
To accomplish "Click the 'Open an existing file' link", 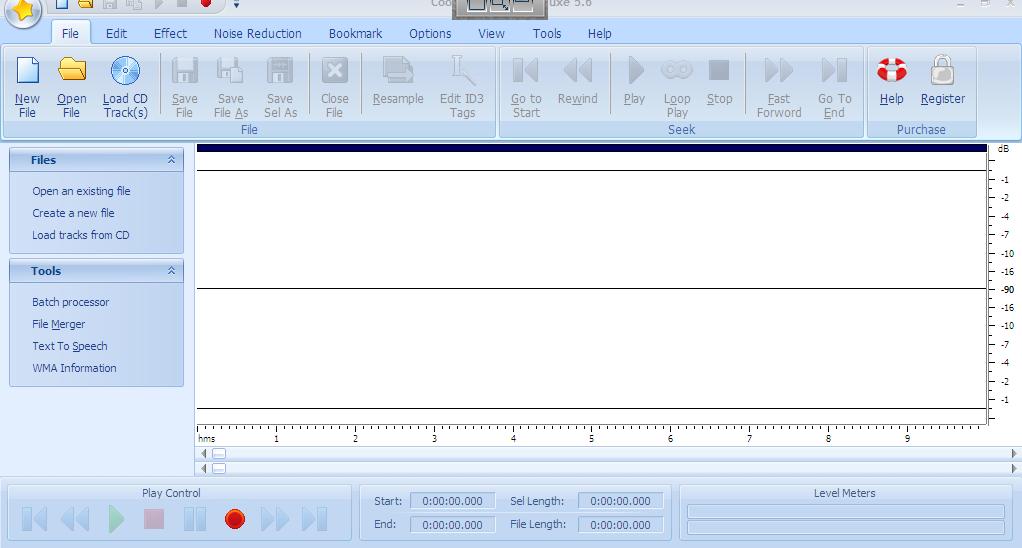I will (81, 191).
